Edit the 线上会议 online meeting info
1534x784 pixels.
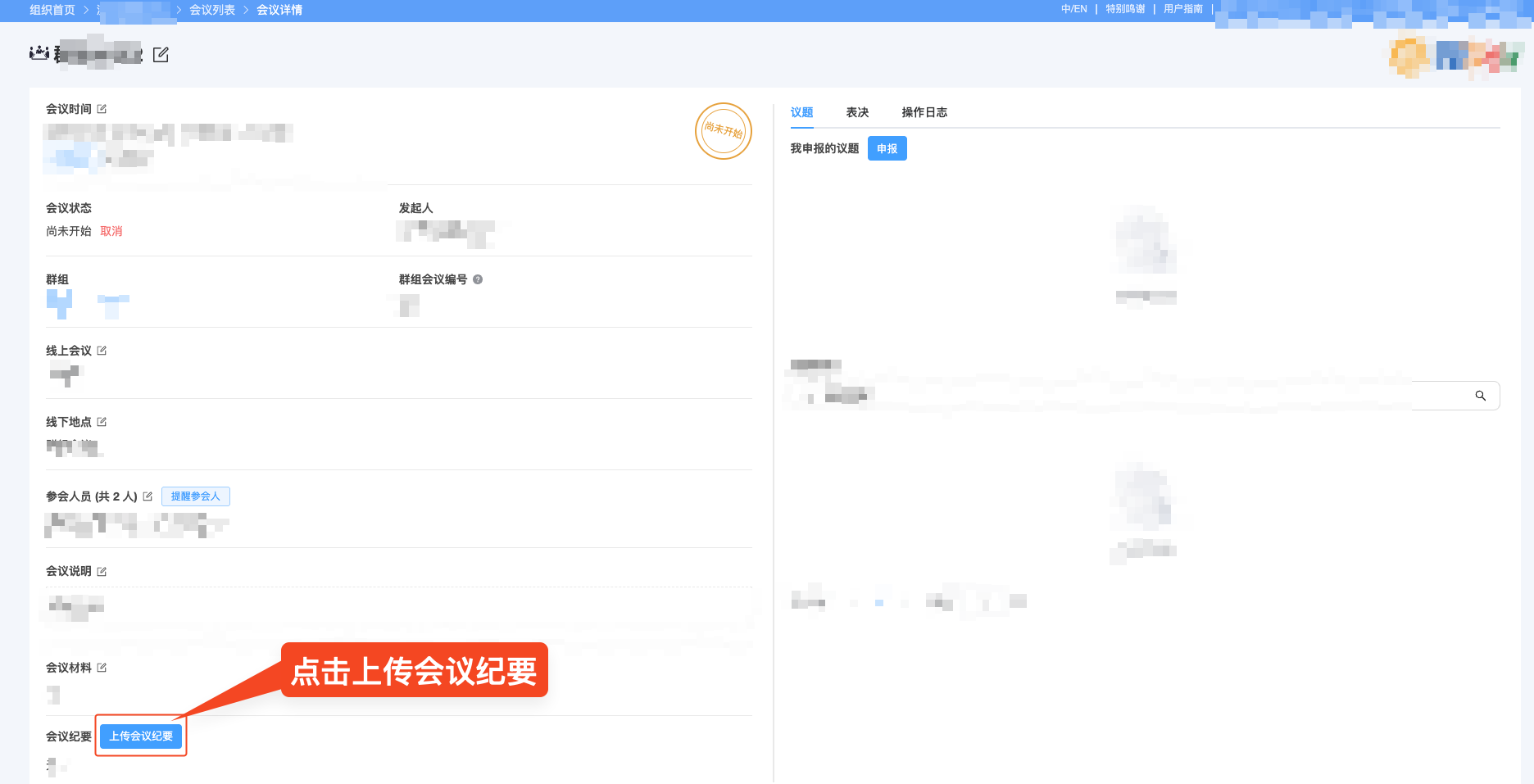pyautogui.click(x=102, y=350)
